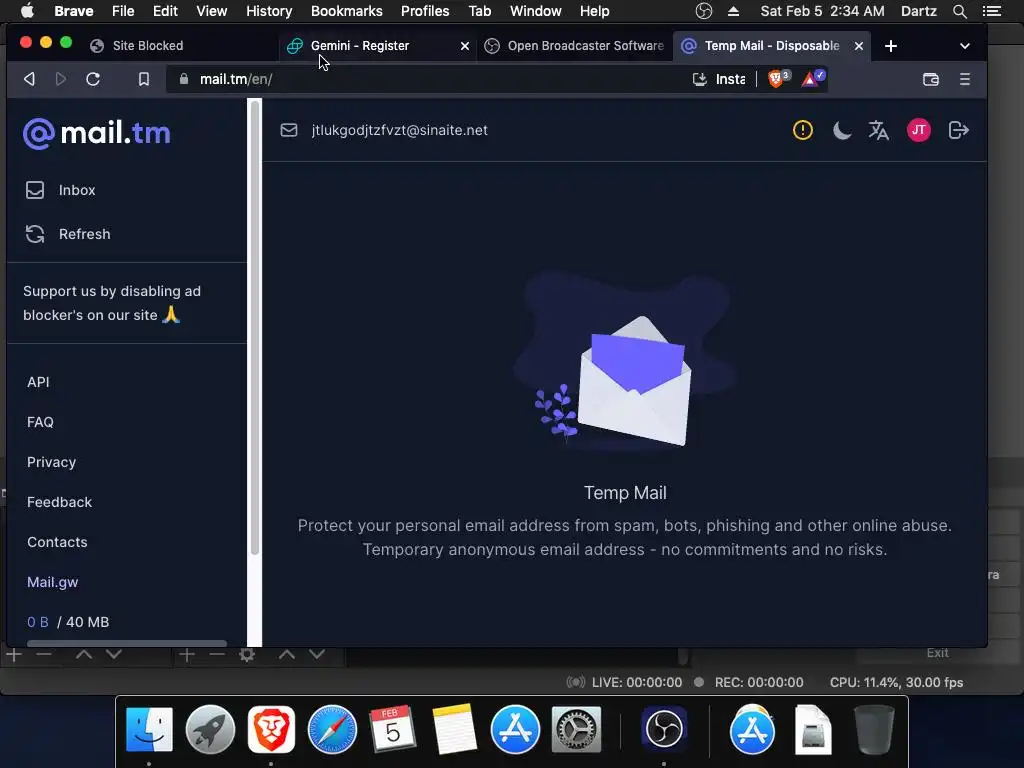Close the Gemini - Register tab

coord(464,46)
